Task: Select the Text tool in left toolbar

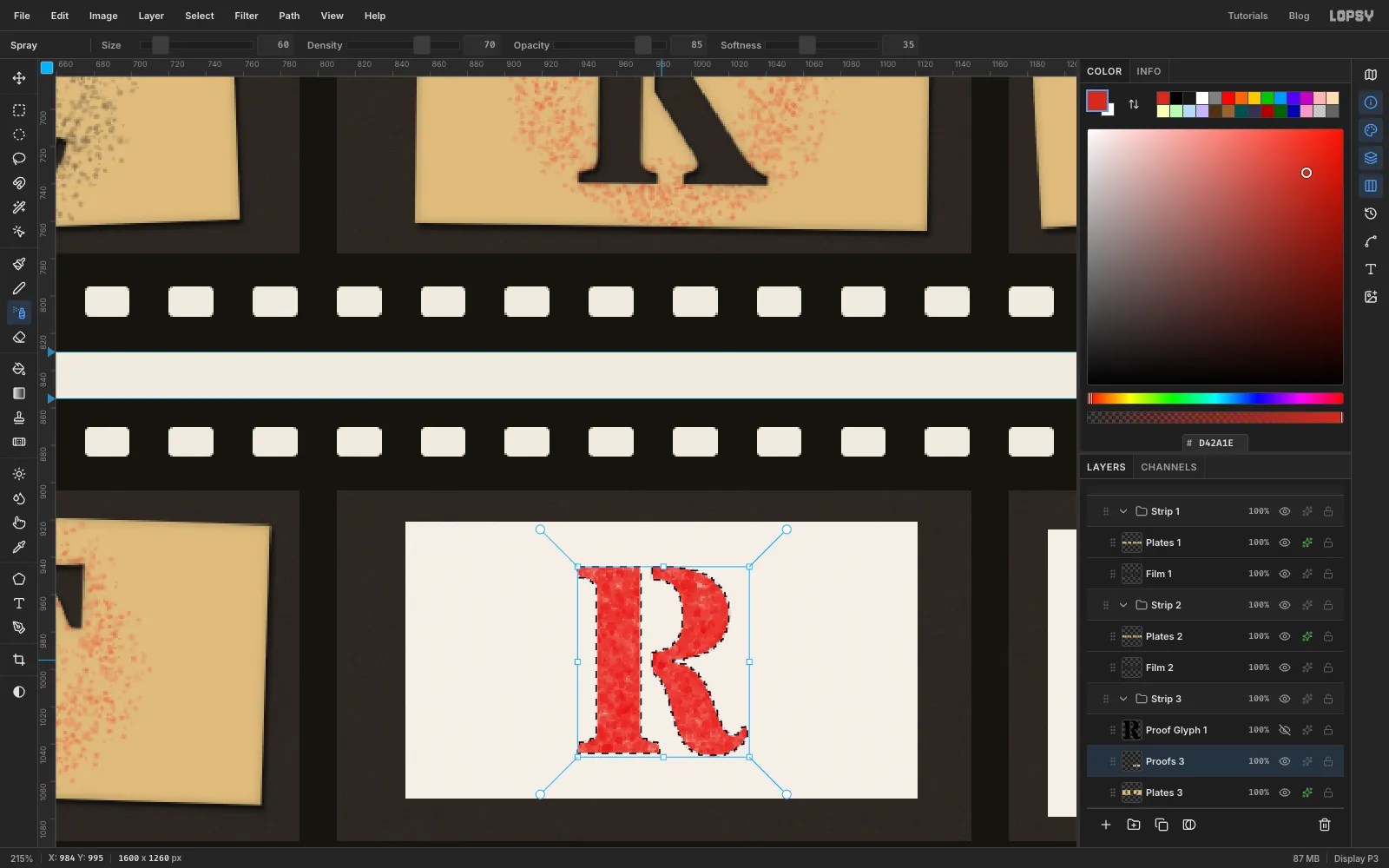Action: [x=19, y=603]
